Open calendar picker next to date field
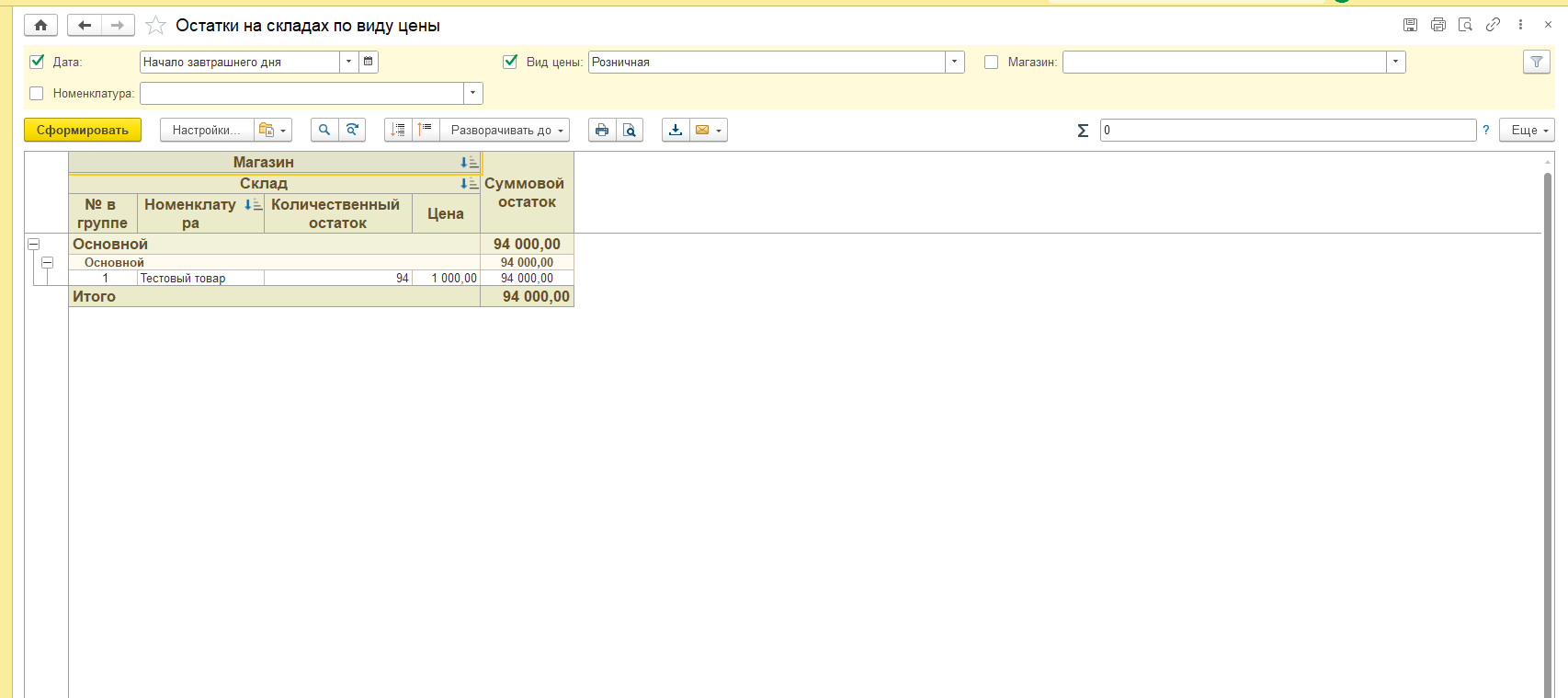 (x=368, y=62)
